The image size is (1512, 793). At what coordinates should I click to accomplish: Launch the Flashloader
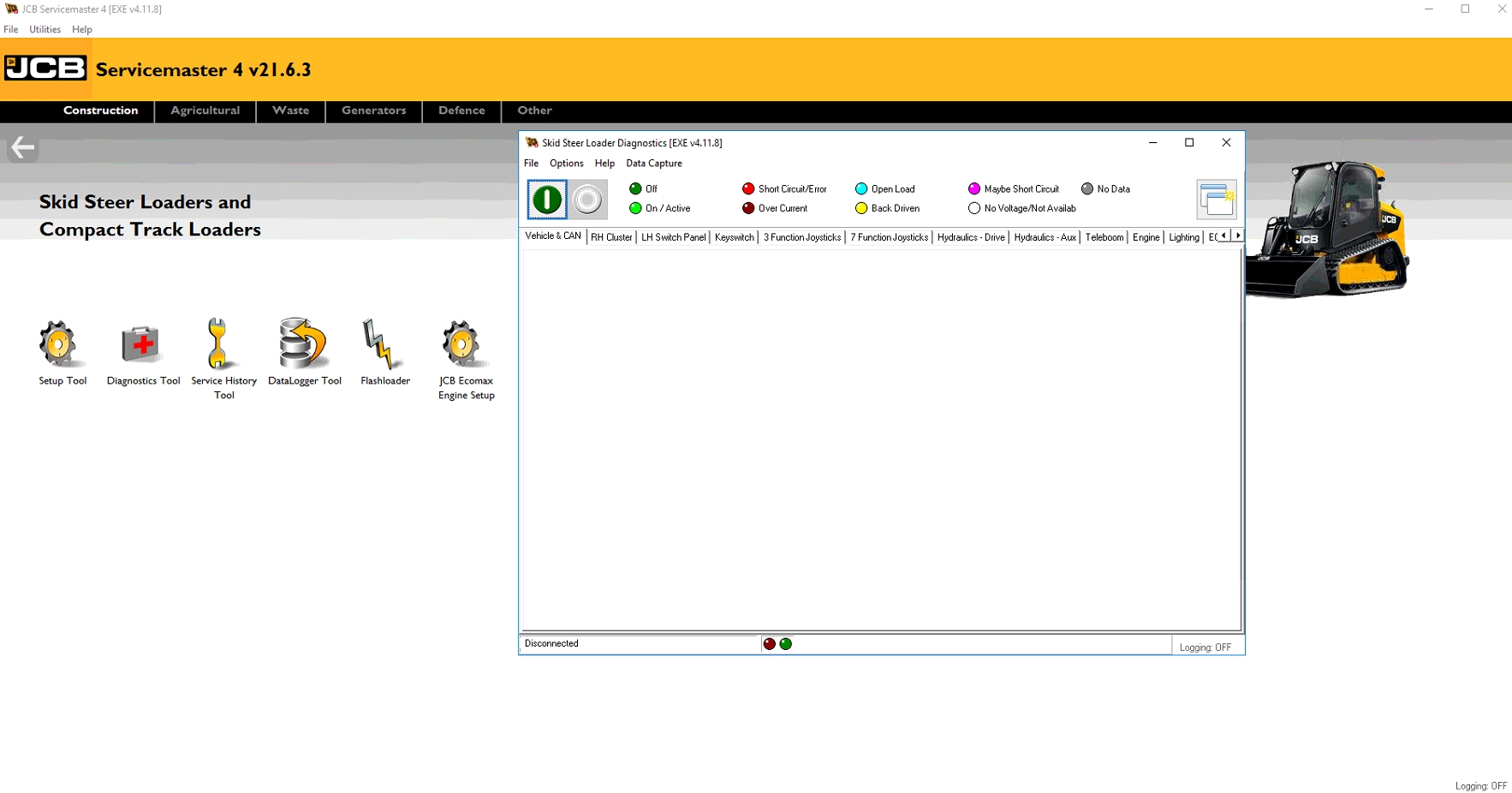tap(384, 346)
